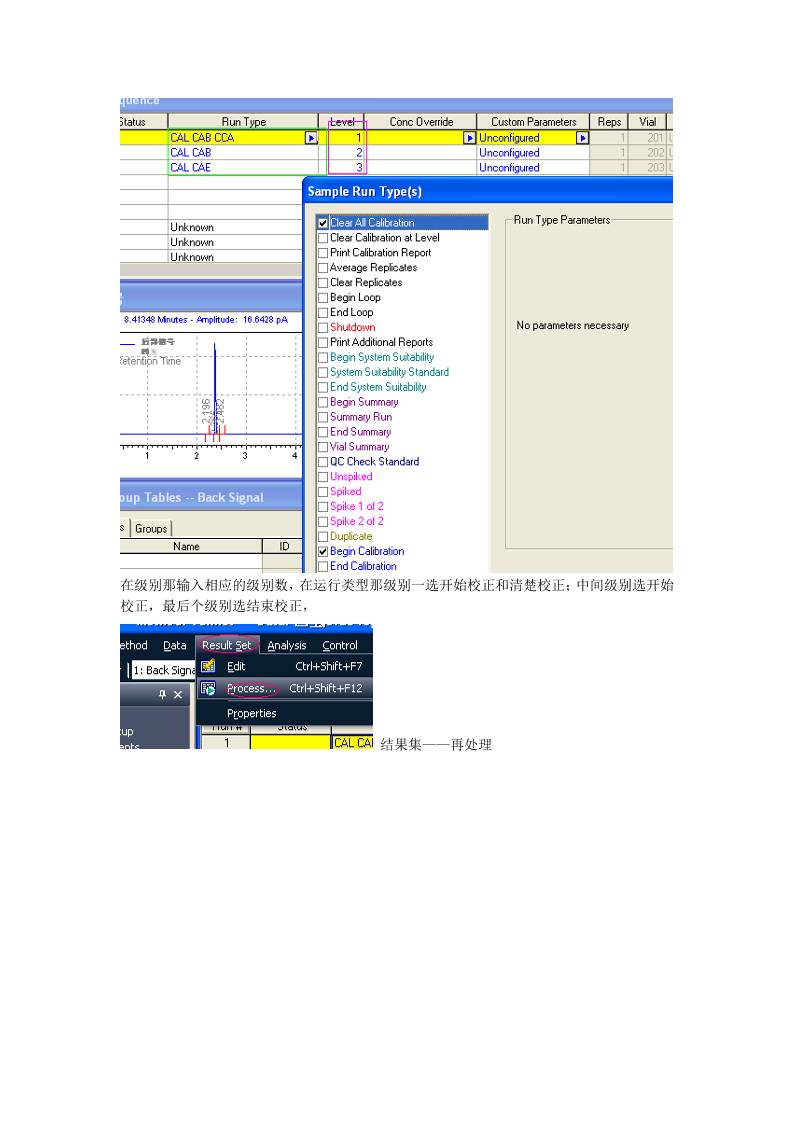Check End System Suitability option
The image size is (793, 1122).
click(x=323, y=388)
